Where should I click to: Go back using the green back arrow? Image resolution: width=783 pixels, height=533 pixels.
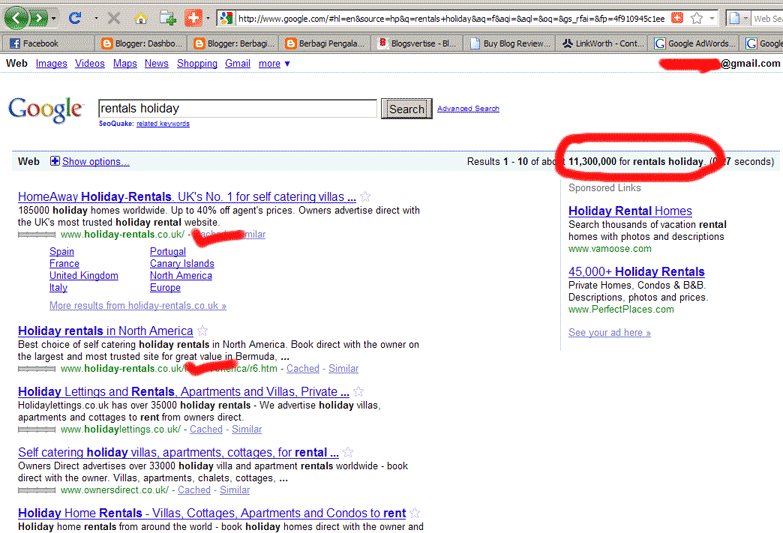pyautogui.click(x=16, y=18)
